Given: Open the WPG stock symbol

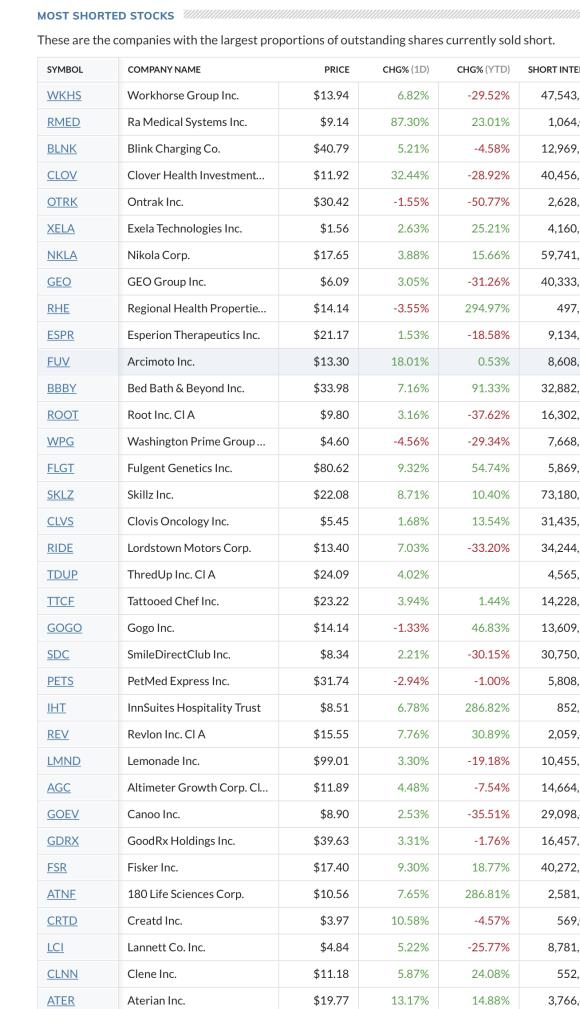Looking at the screenshot, I should [61, 441].
